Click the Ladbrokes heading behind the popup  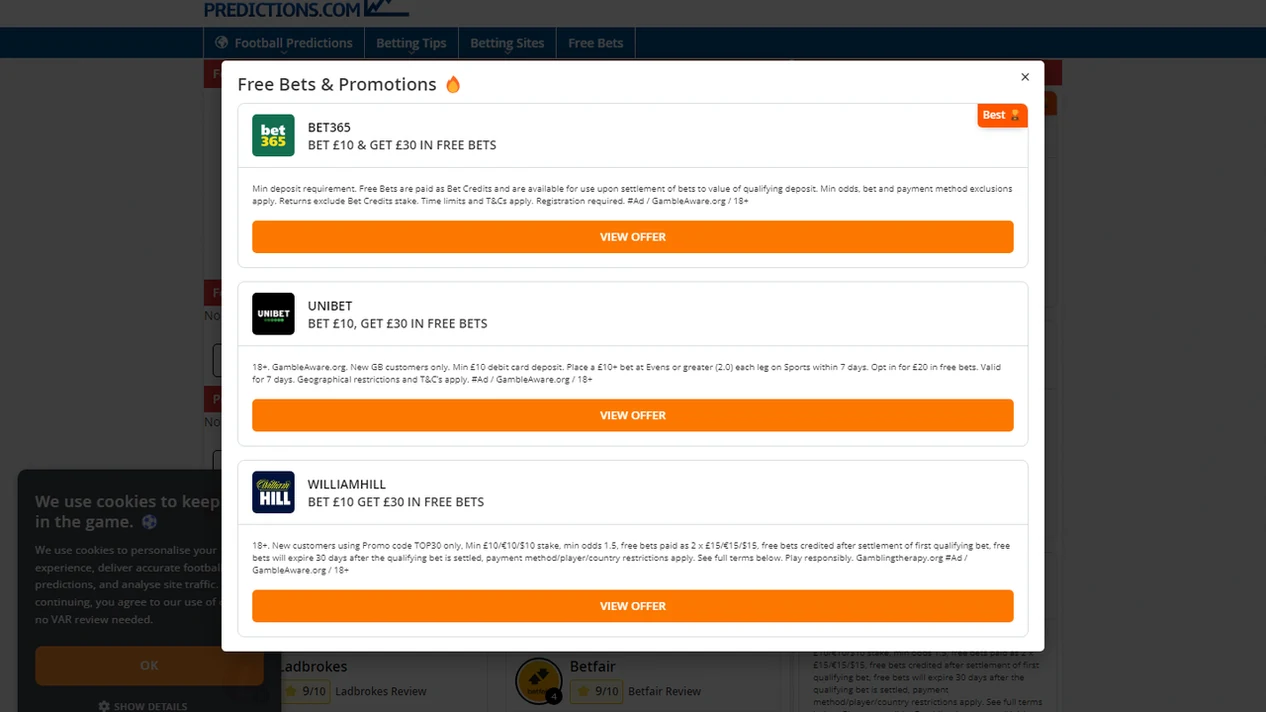tap(313, 666)
